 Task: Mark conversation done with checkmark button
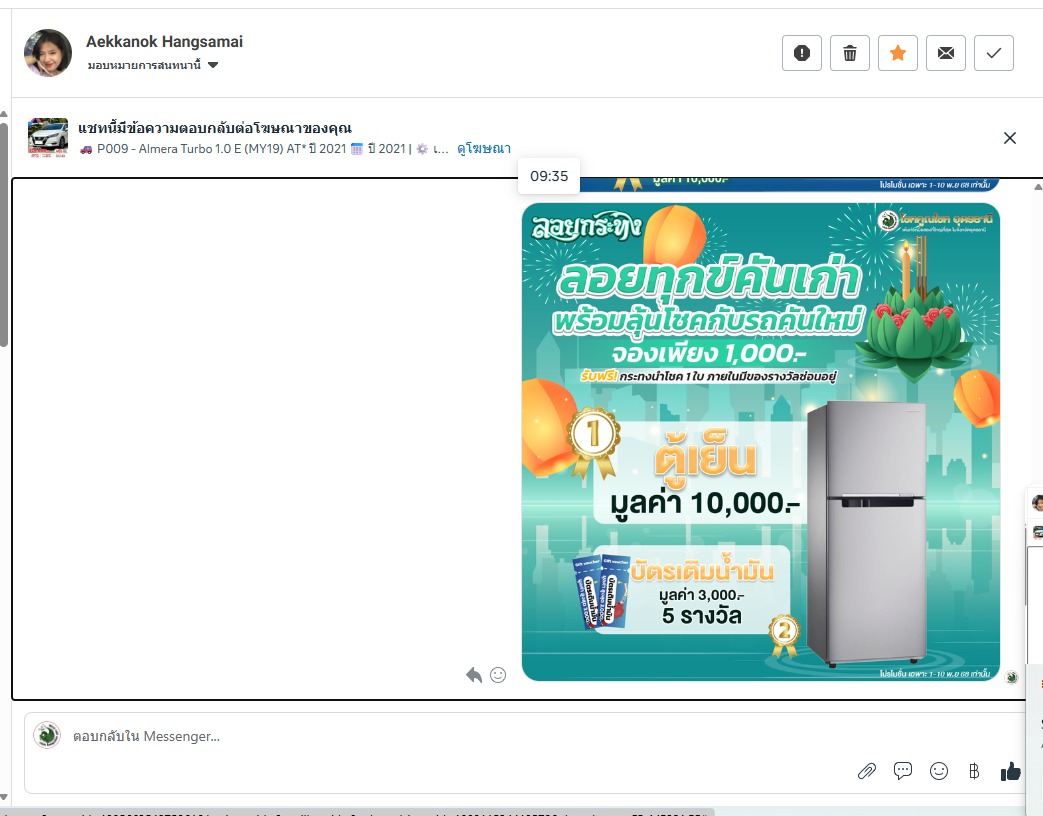pyautogui.click(x=994, y=53)
